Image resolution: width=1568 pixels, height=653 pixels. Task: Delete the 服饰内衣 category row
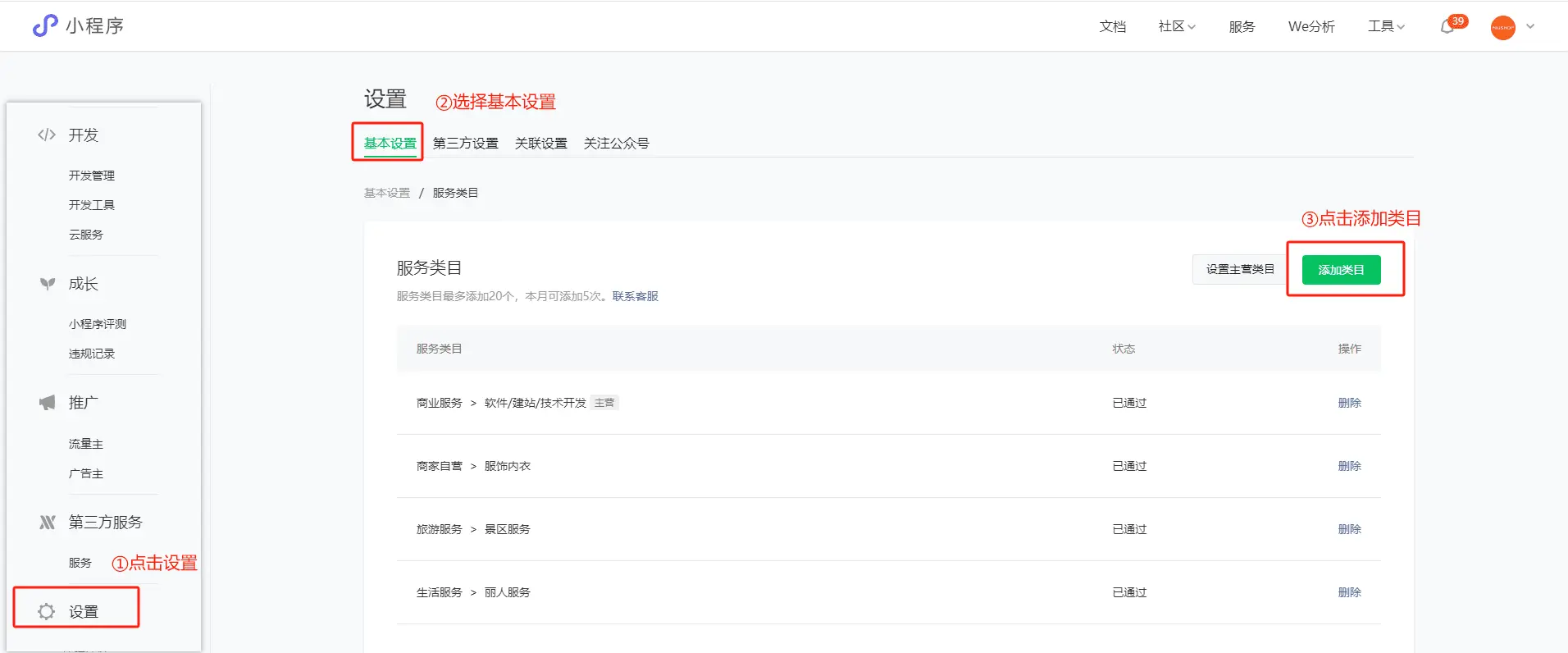1349,466
